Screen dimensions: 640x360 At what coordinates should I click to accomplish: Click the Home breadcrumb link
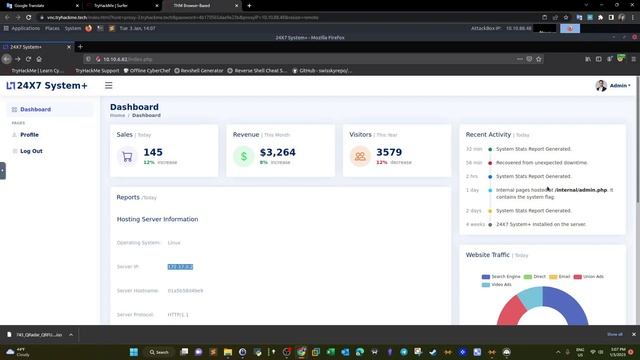click(x=118, y=116)
